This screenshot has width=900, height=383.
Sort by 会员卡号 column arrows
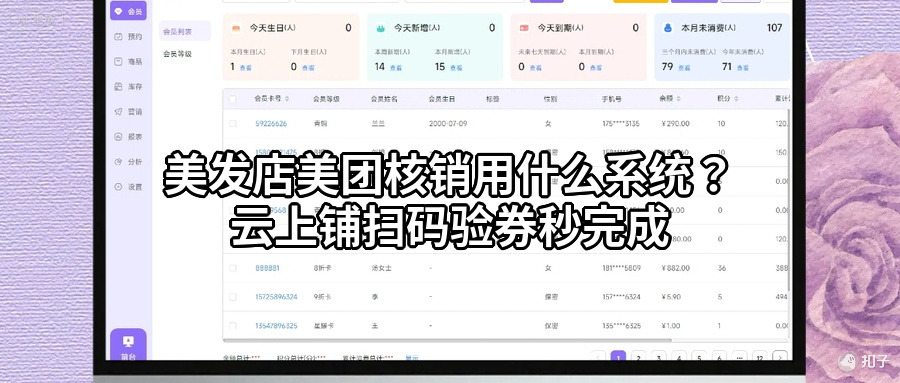[287, 99]
